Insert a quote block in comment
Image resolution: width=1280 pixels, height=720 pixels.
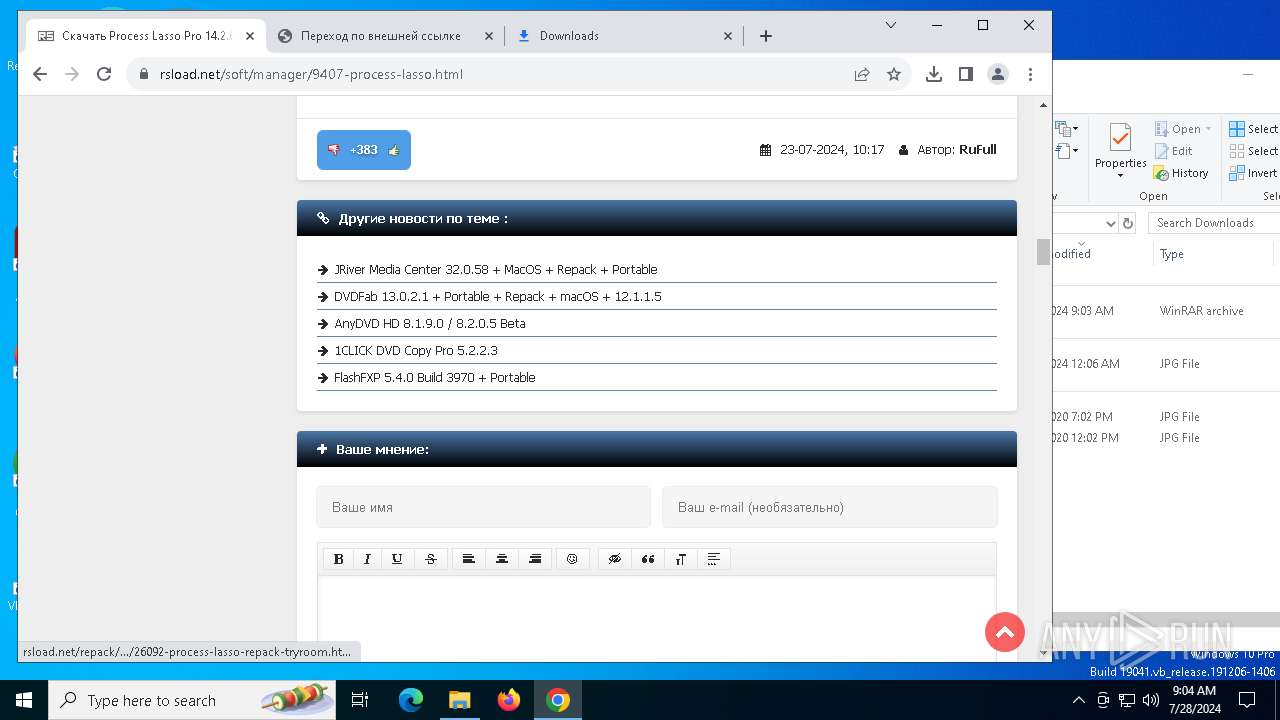648,559
